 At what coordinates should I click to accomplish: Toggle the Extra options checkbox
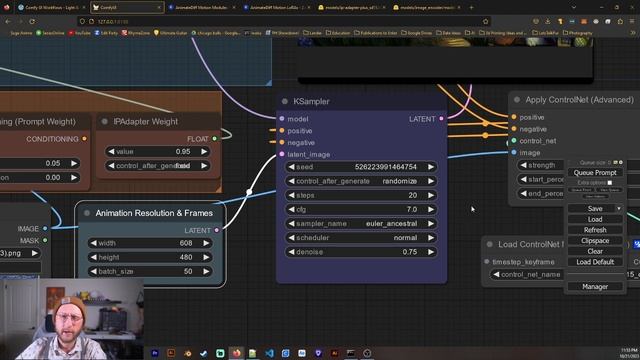tap(609, 182)
